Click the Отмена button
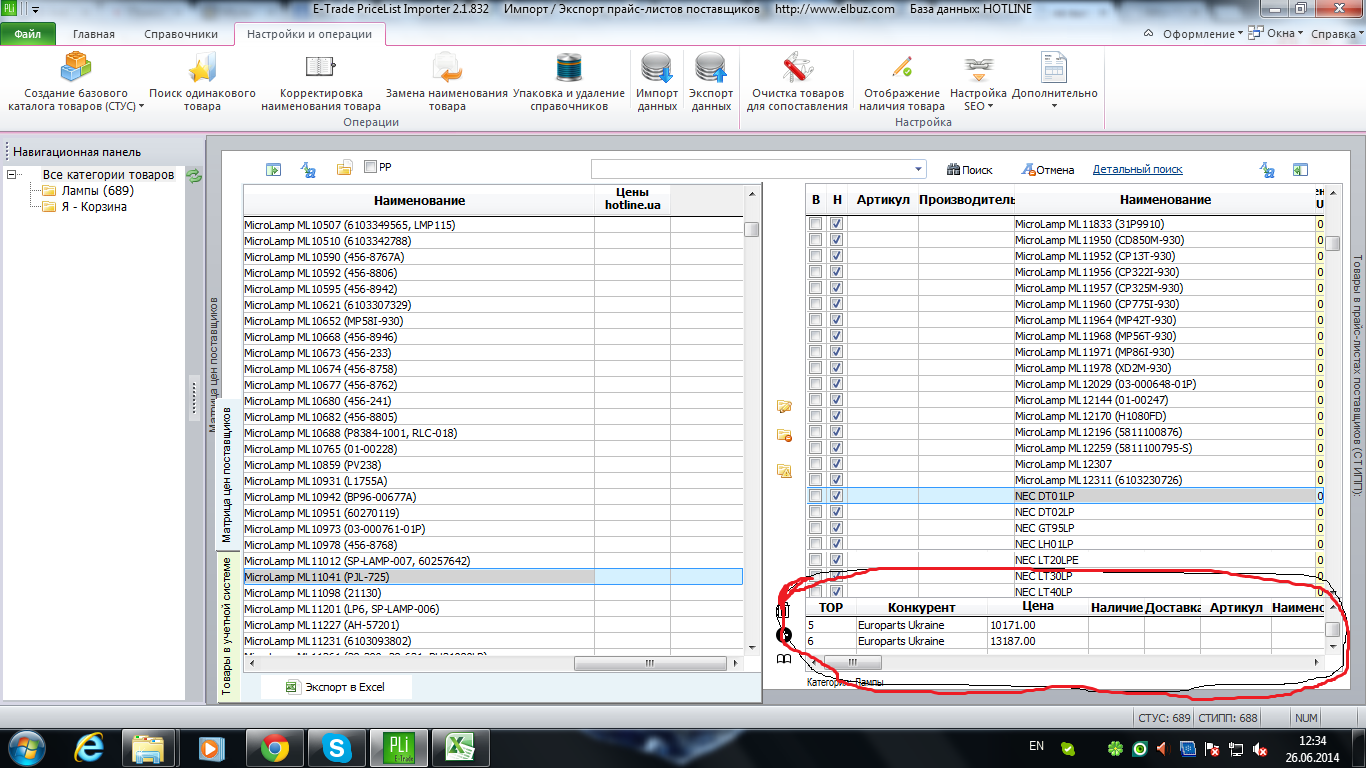The image size is (1366, 768). 1047,170
